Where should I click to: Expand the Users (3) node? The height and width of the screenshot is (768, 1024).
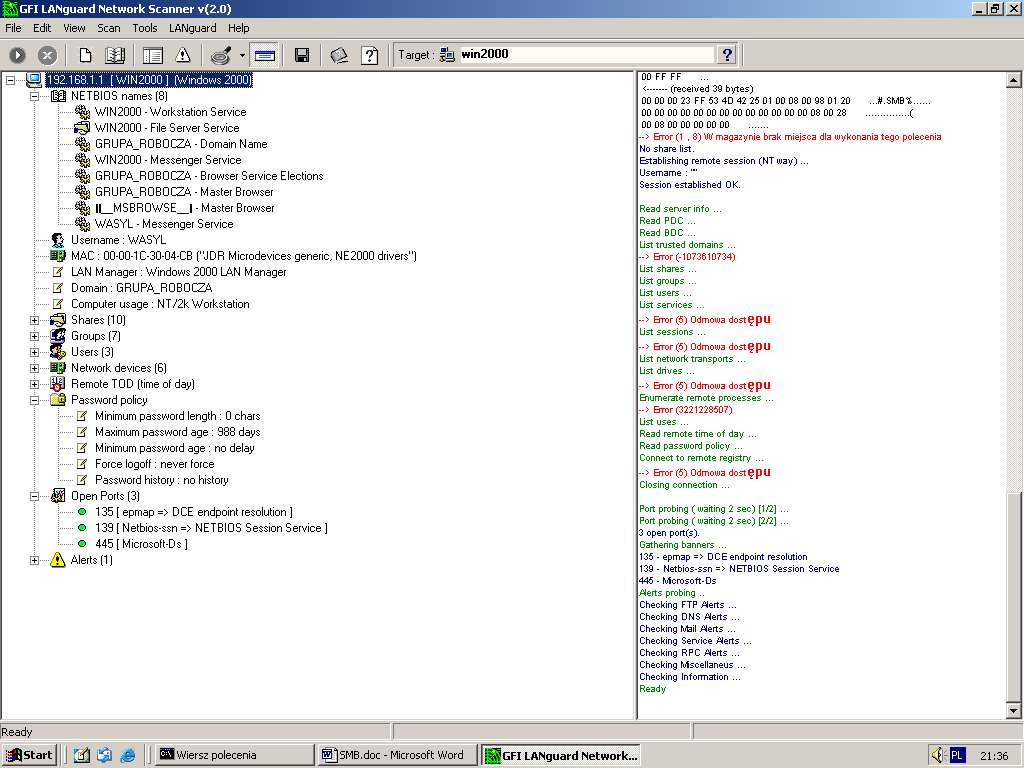(x=35, y=353)
